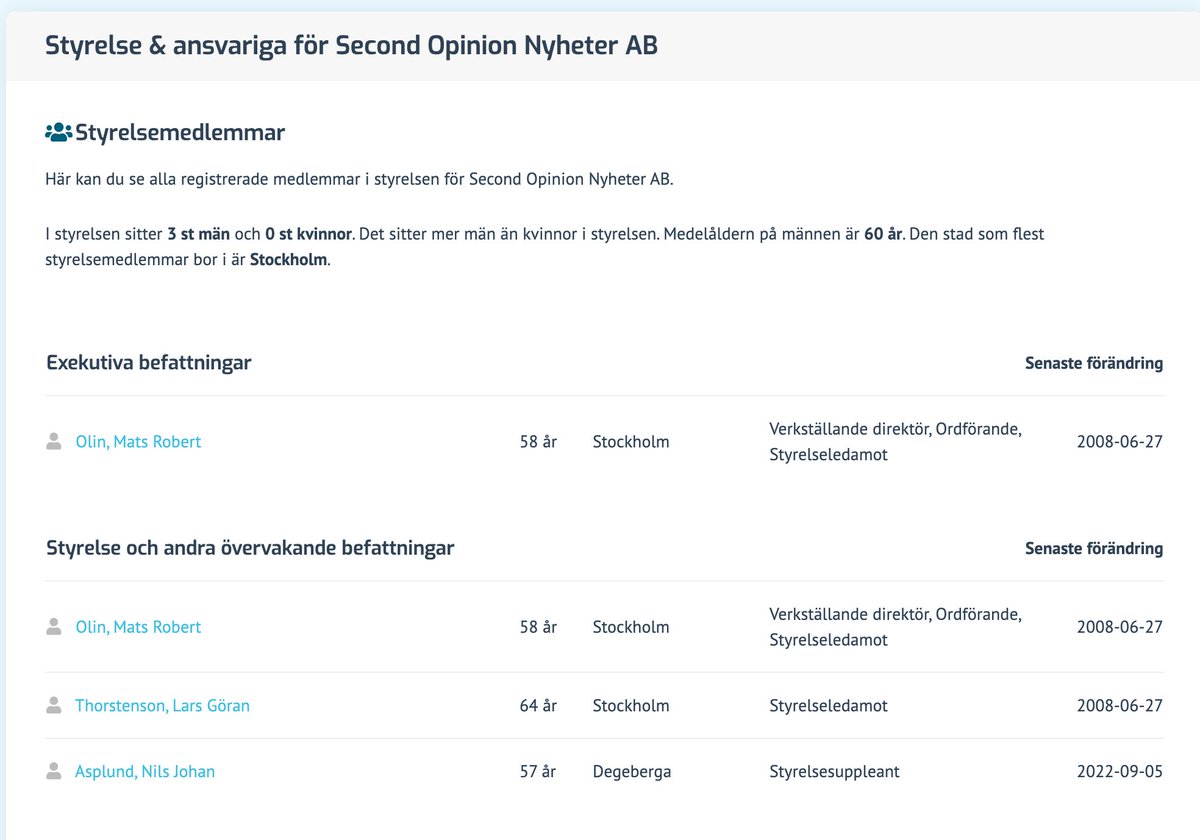Click the role Styrelsesuppleant

point(835,772)
